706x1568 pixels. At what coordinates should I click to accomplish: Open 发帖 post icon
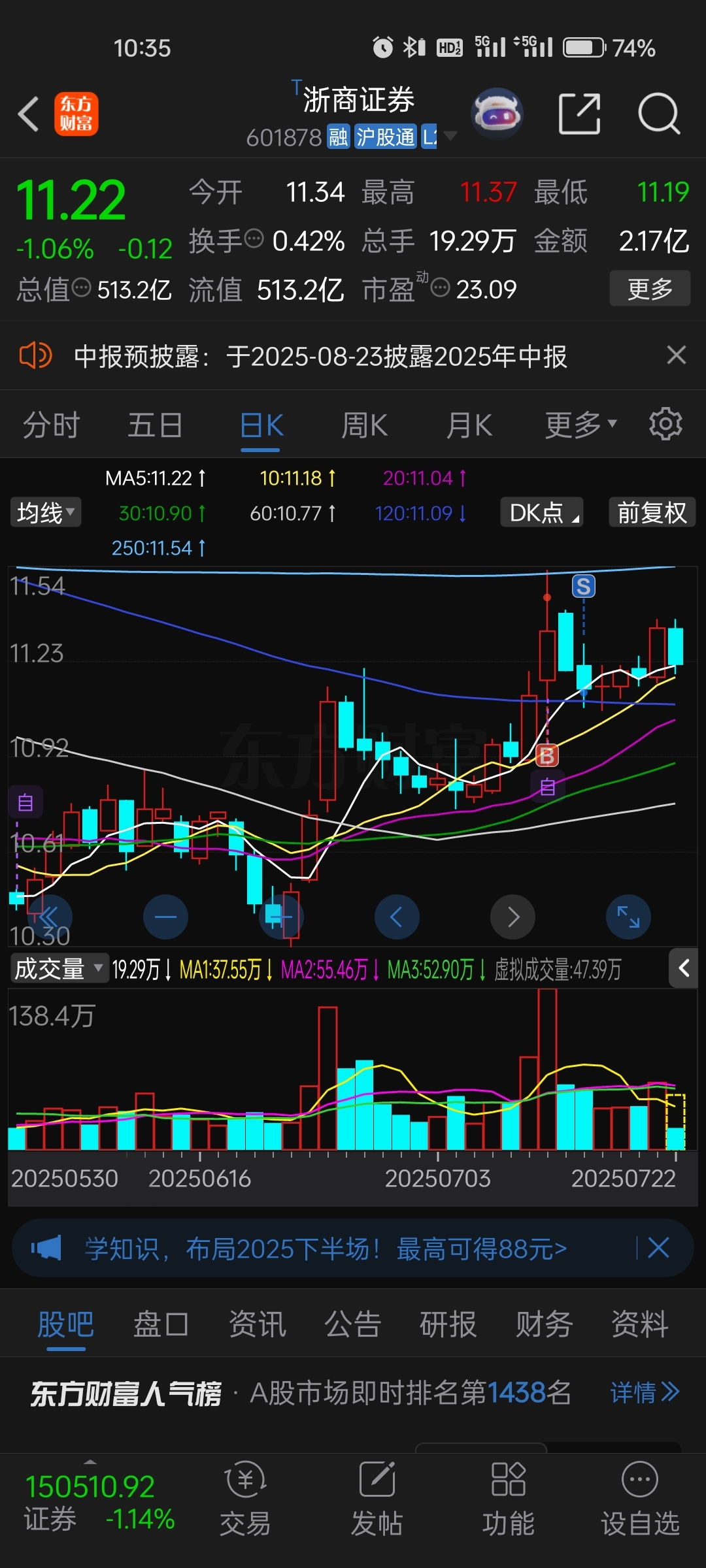pyautogui.click(x=377, y=1498)
